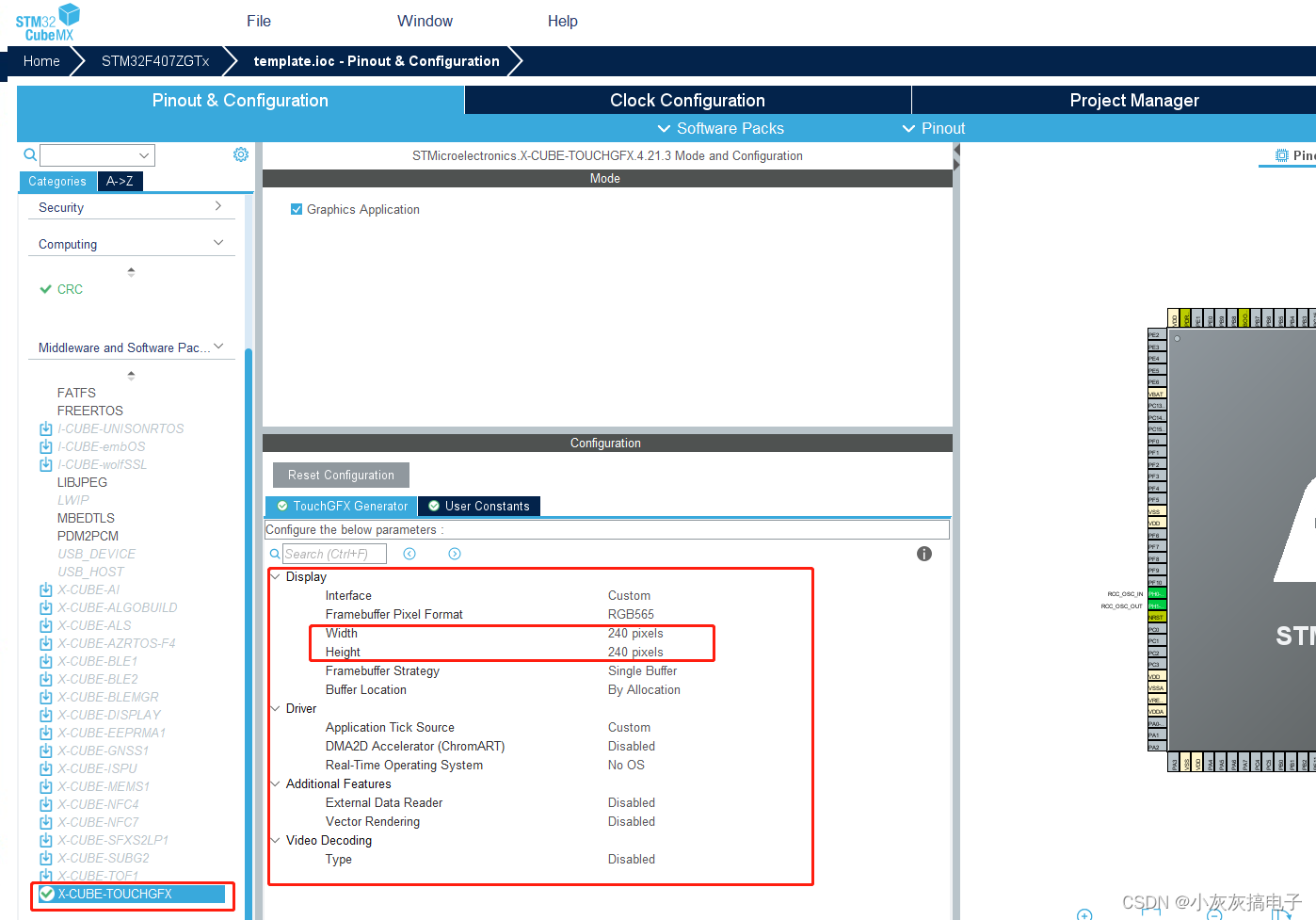
Task: Expand the Security category
Action: (x=218, y=206)
